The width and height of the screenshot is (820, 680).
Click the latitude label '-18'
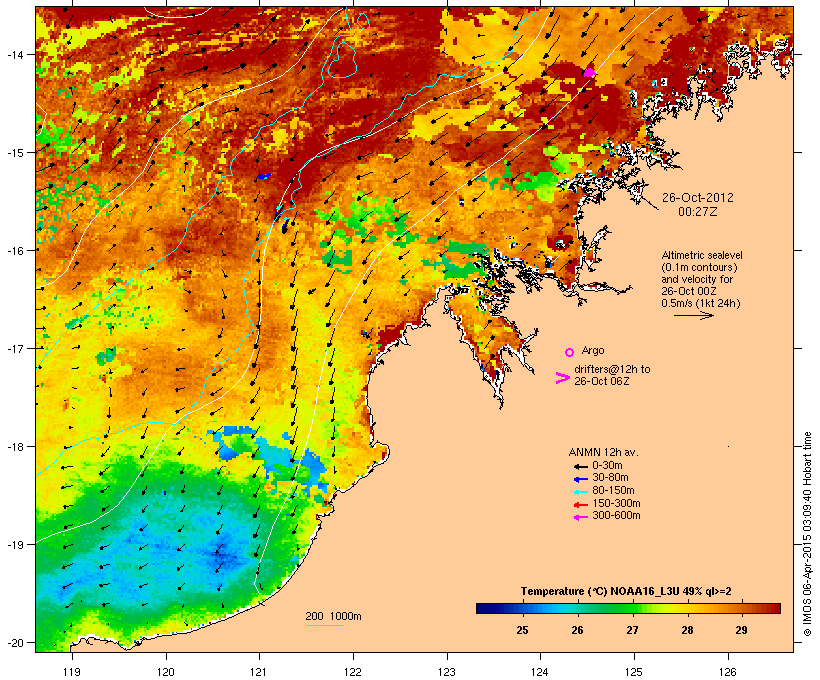[14, 447]
